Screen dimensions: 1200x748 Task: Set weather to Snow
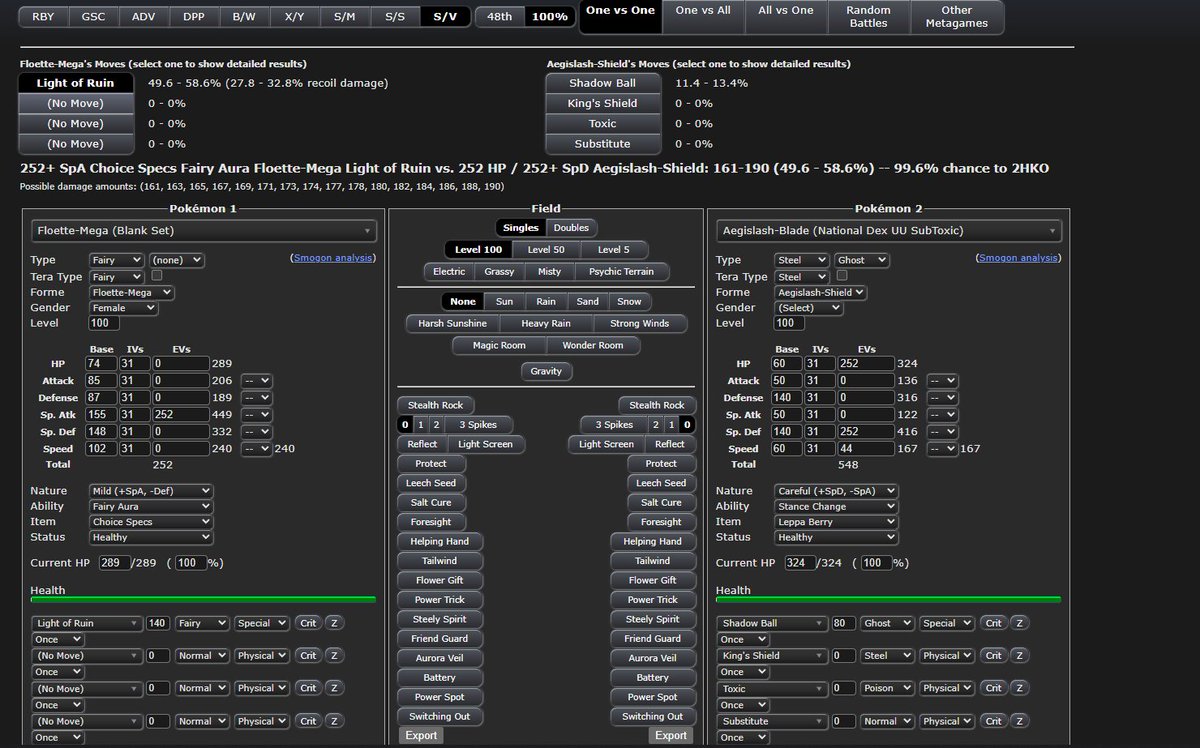tap(629, 301)
